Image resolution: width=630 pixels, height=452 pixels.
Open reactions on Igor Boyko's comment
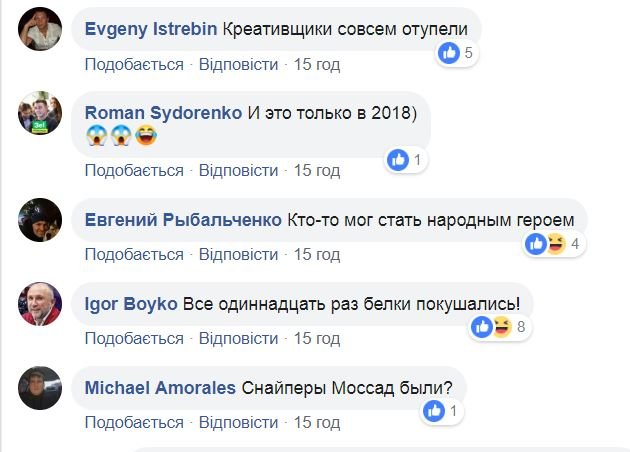tap(492, 326)
